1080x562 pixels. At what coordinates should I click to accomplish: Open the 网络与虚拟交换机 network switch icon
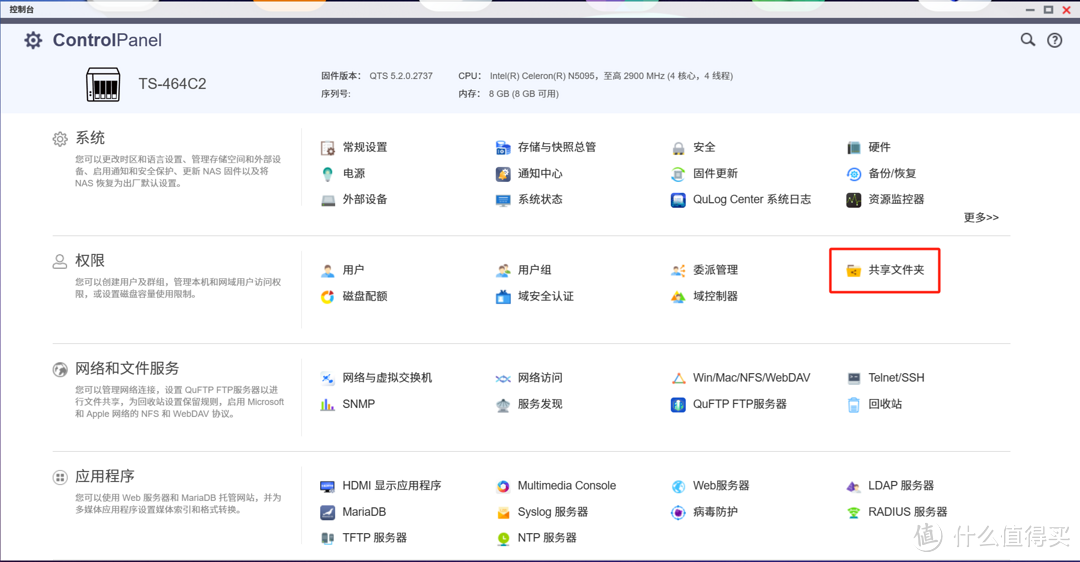tap(328, 377)
